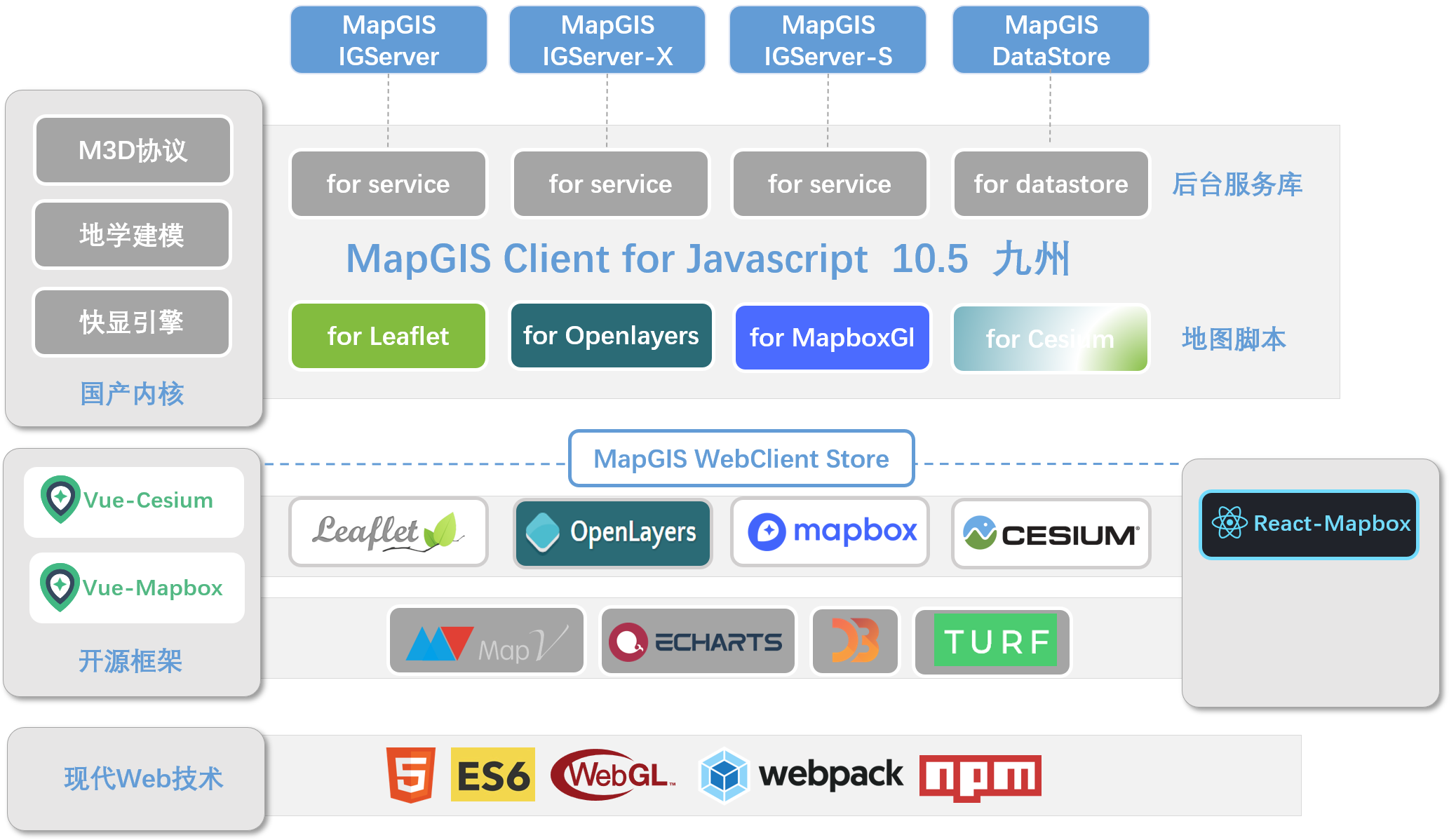Click the ECharts logo tile

point(698,641)
